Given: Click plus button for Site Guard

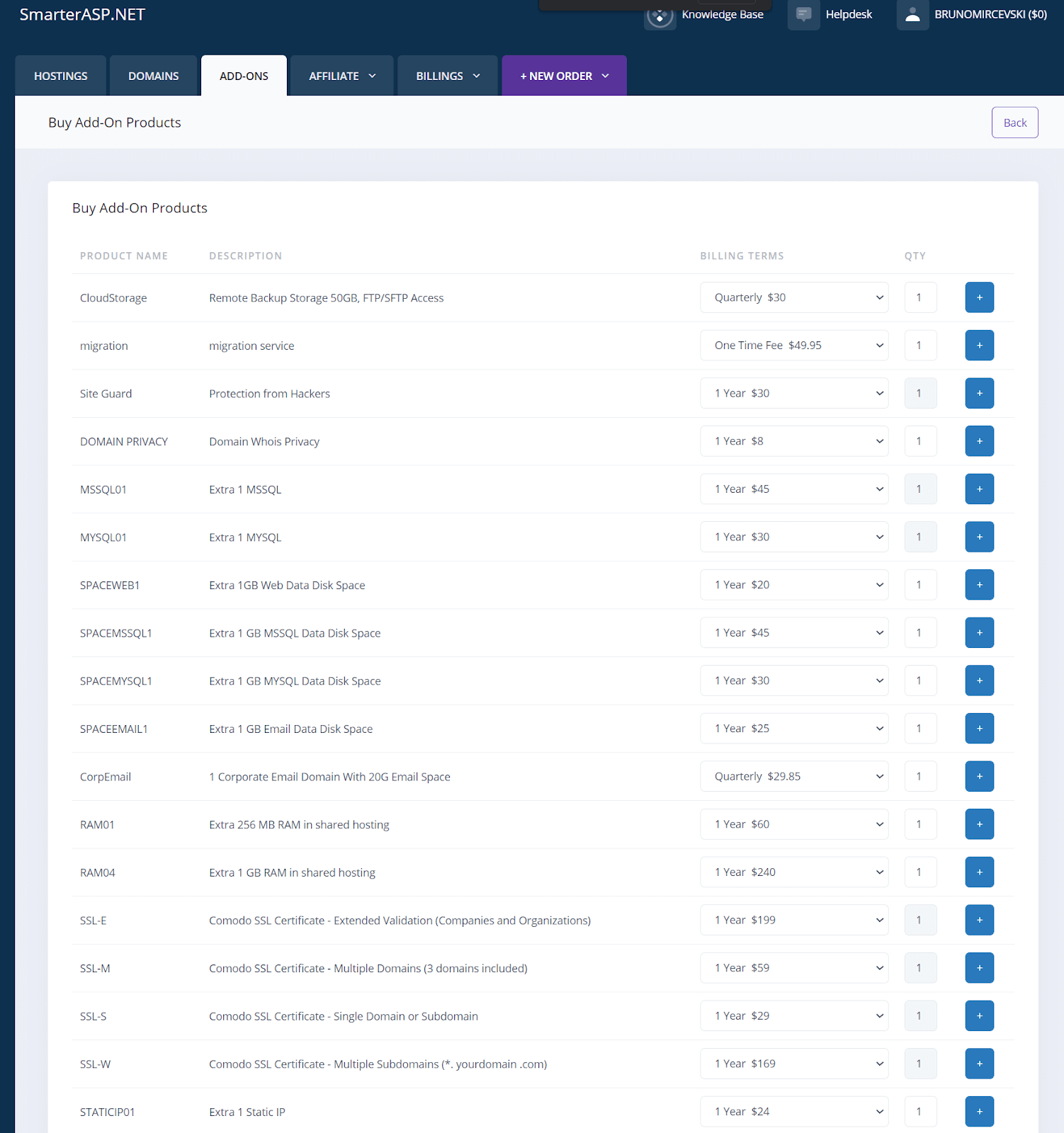Looking at the screenshot, I should [x=979, y=393].
